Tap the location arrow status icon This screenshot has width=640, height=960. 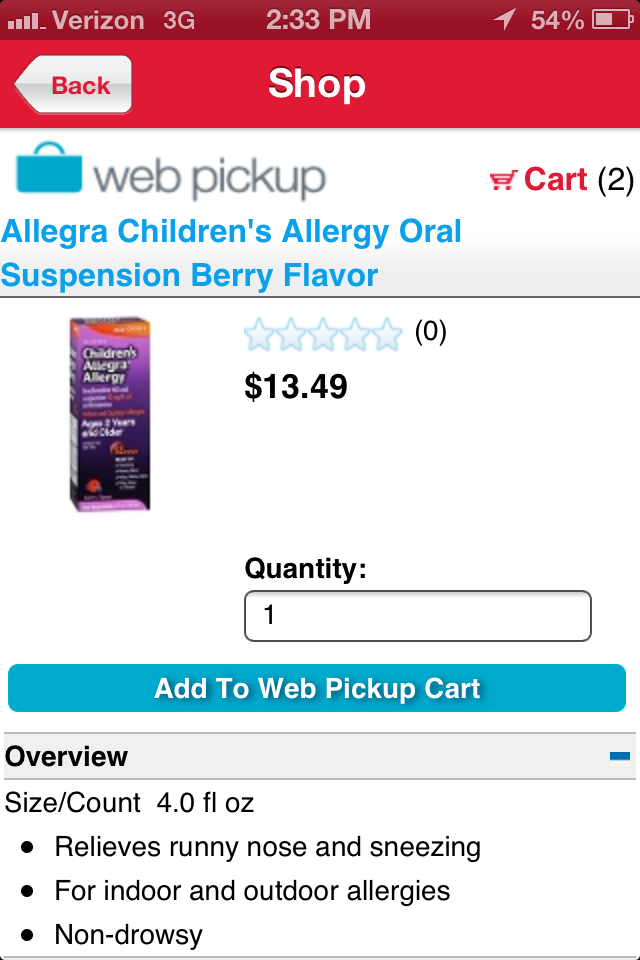(505, 20)
